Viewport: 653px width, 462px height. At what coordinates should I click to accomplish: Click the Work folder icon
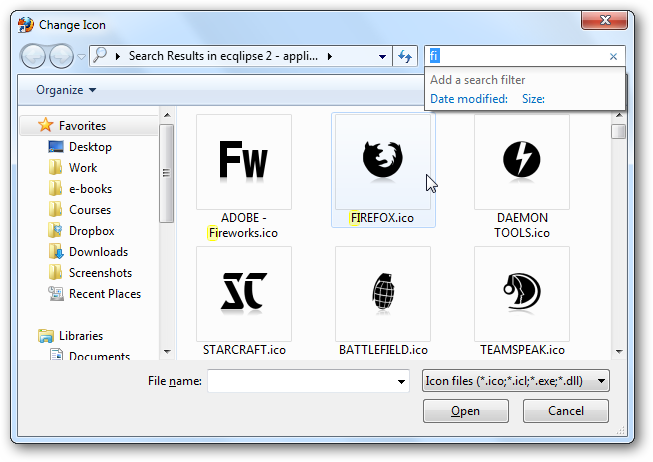click(56, 167)
